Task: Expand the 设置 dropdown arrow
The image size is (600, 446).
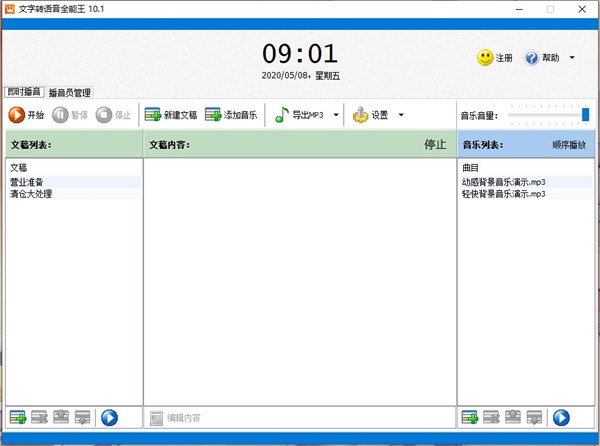Action: pyautogui.click(x=401, y=115)
